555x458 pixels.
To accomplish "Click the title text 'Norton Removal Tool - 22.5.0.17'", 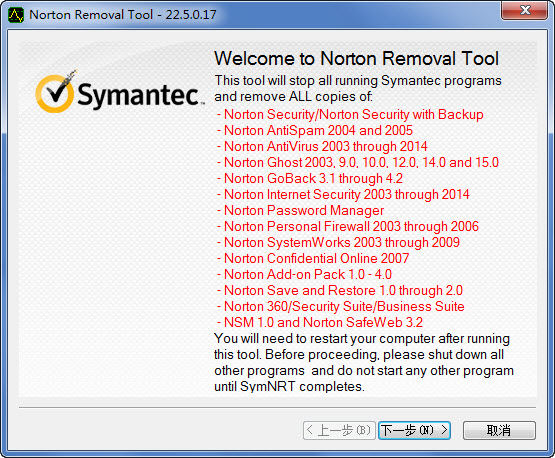I will 122,15.
